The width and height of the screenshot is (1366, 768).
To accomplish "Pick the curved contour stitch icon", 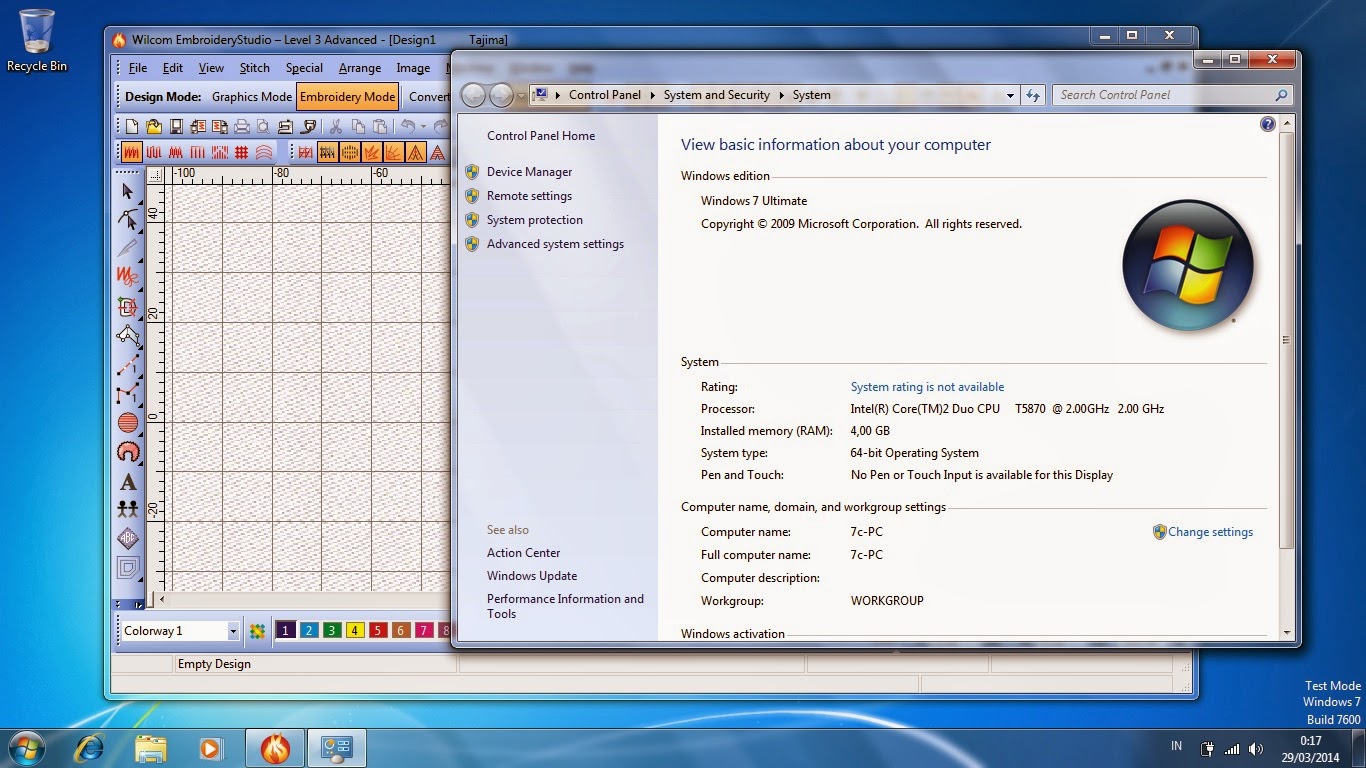I will (x=263, y=153).
